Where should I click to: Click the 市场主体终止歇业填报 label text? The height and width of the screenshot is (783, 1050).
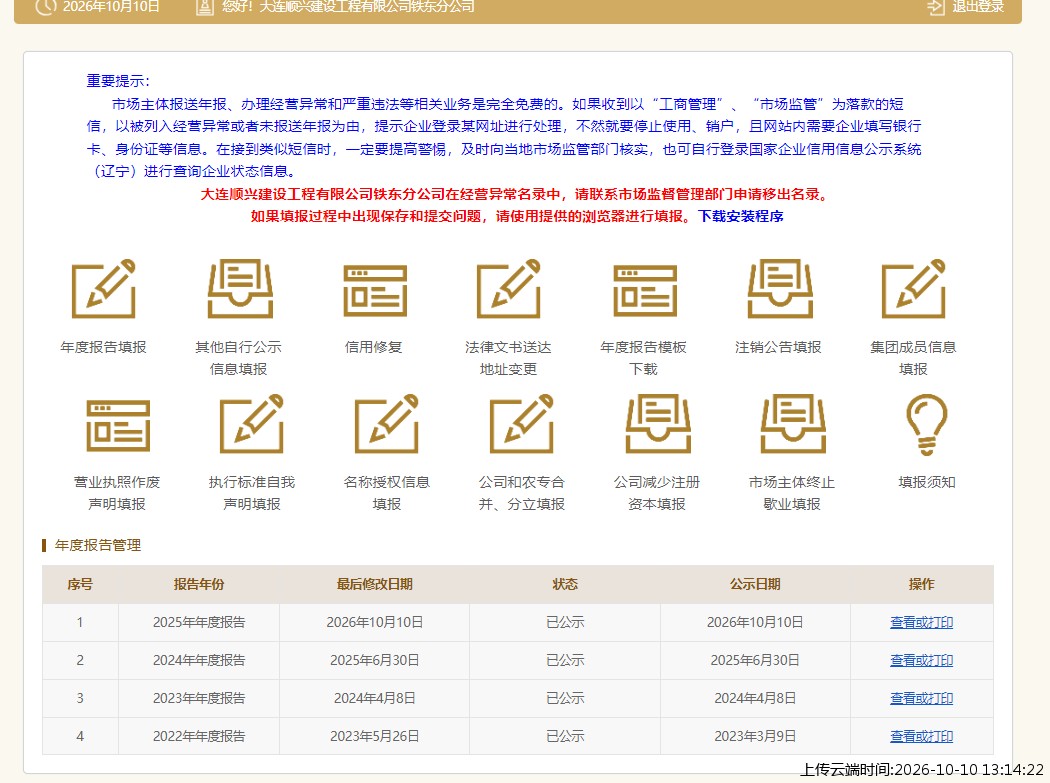point(792,493)
